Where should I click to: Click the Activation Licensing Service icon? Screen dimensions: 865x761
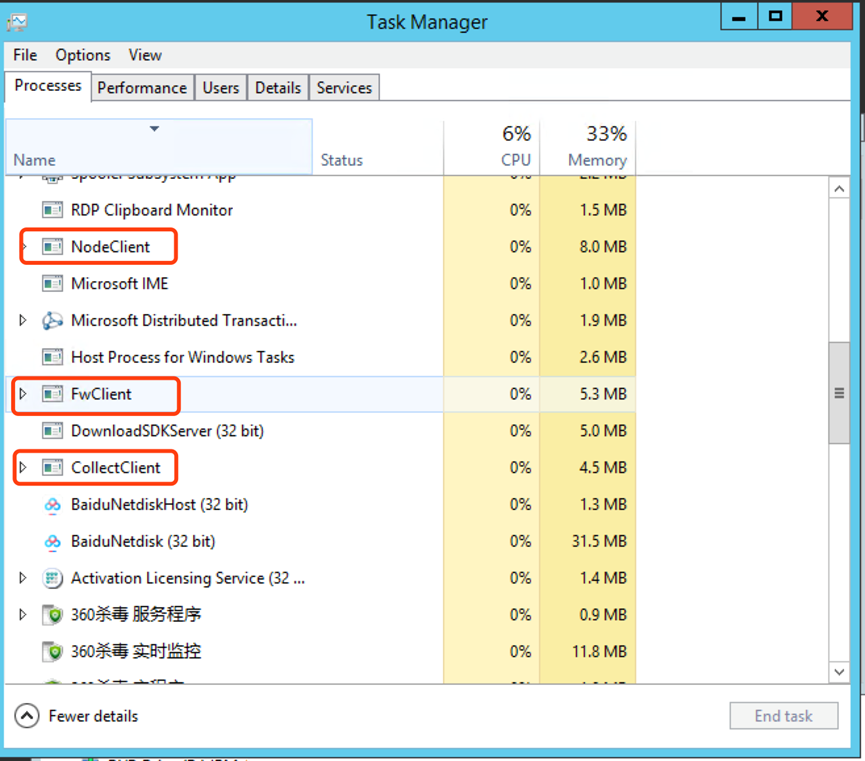point(53,578)
